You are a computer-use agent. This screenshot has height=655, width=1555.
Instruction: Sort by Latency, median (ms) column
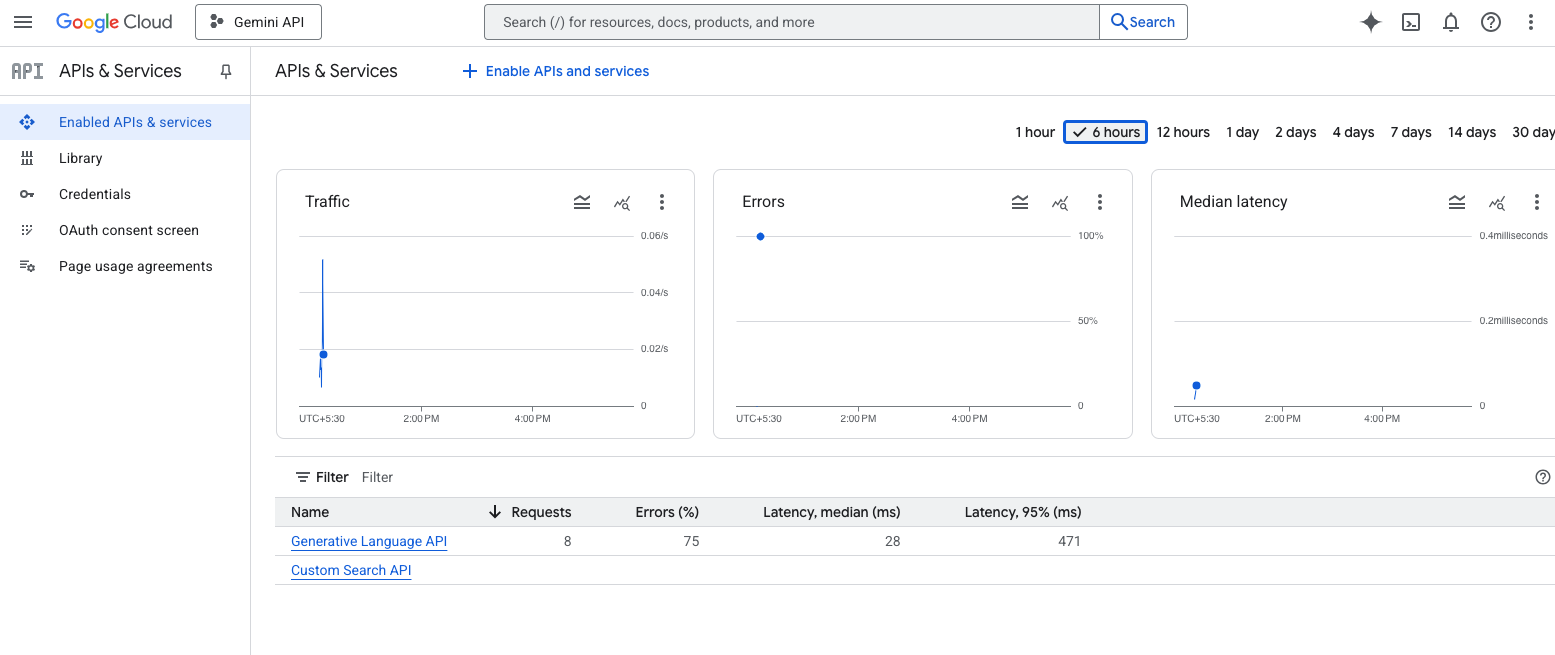coord(832,512)
